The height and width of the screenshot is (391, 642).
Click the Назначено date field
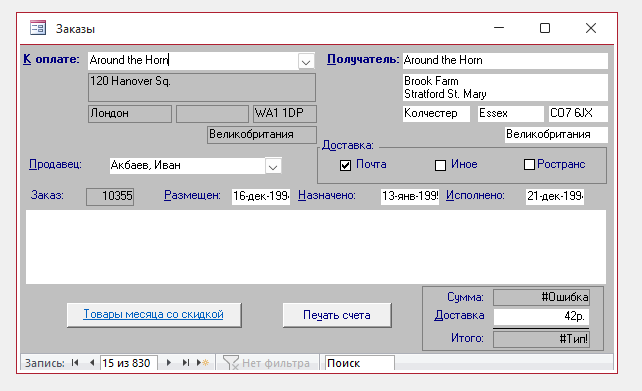pos(410,197)
